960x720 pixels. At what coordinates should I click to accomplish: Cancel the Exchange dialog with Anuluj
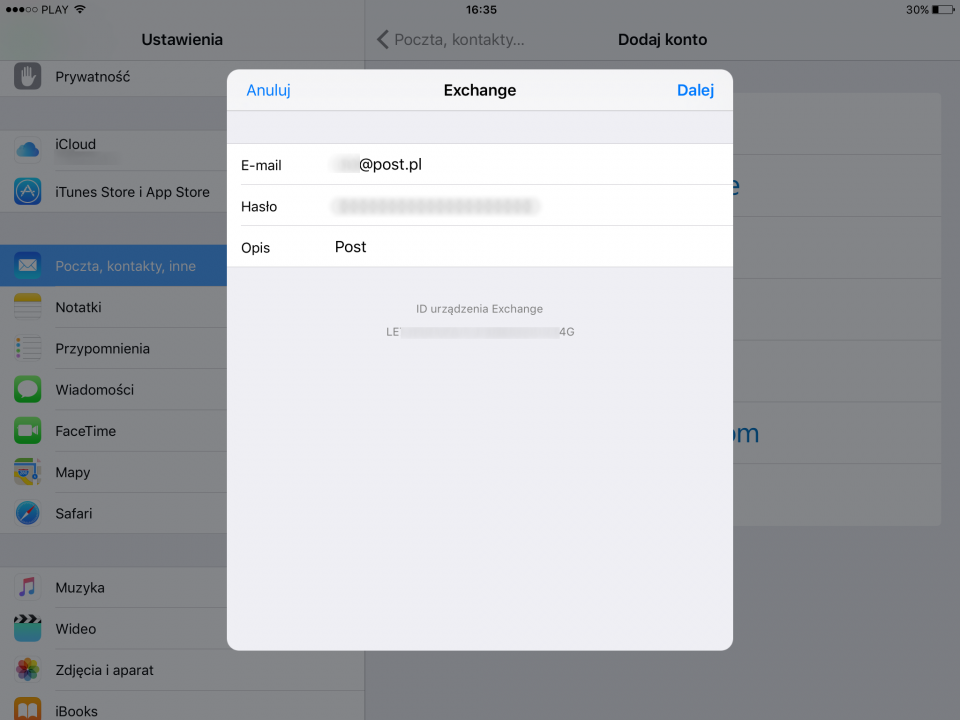tap(268, 90)
